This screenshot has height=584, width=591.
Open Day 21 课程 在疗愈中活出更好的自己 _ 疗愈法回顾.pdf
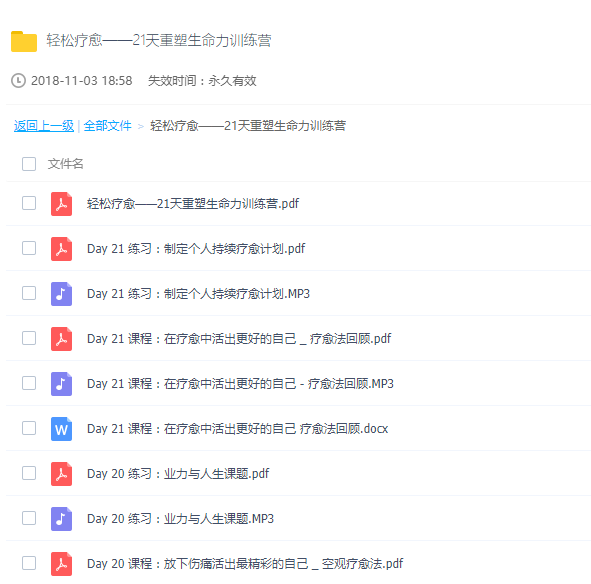239,339
